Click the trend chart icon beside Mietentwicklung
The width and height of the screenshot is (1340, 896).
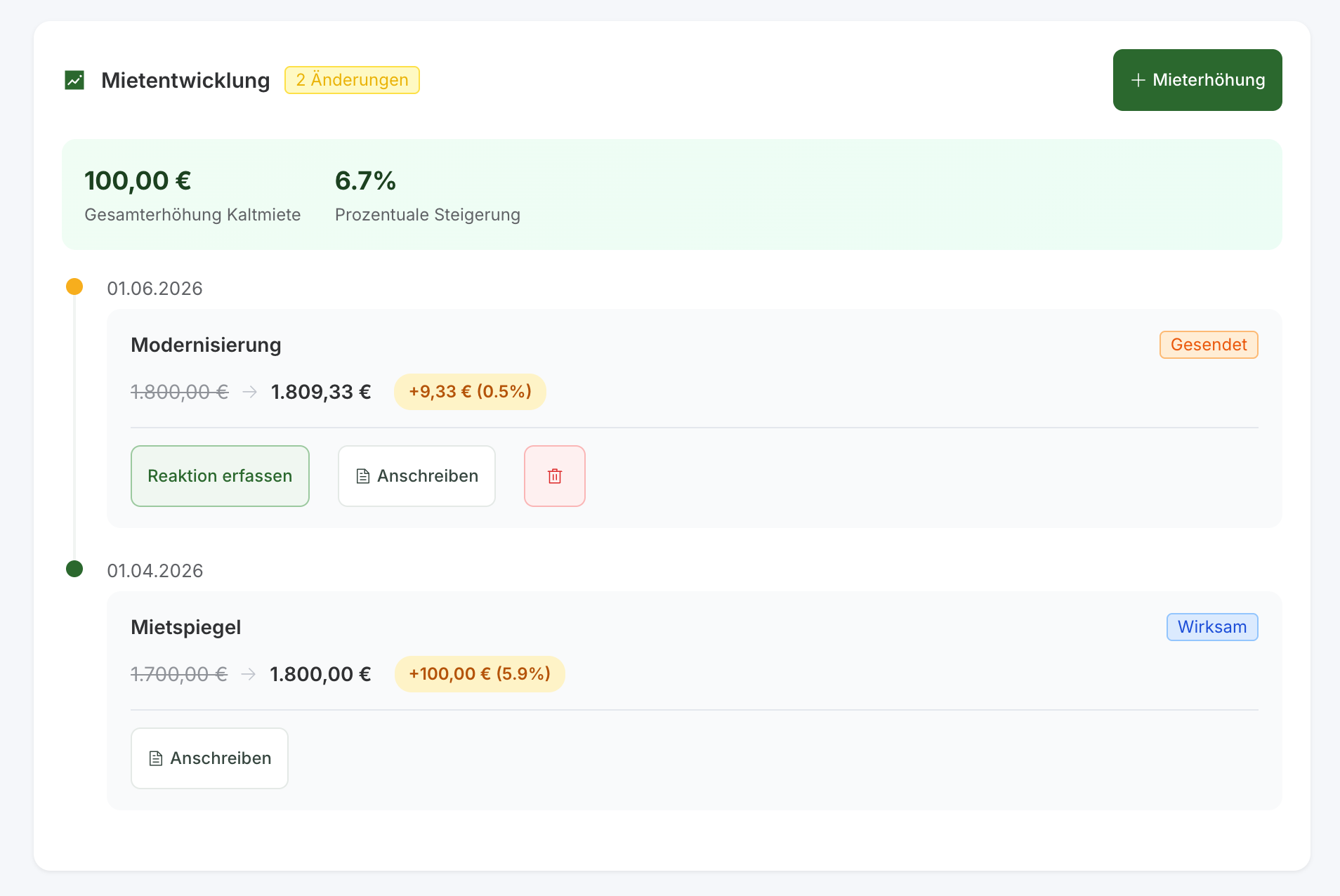coord(74,80)
